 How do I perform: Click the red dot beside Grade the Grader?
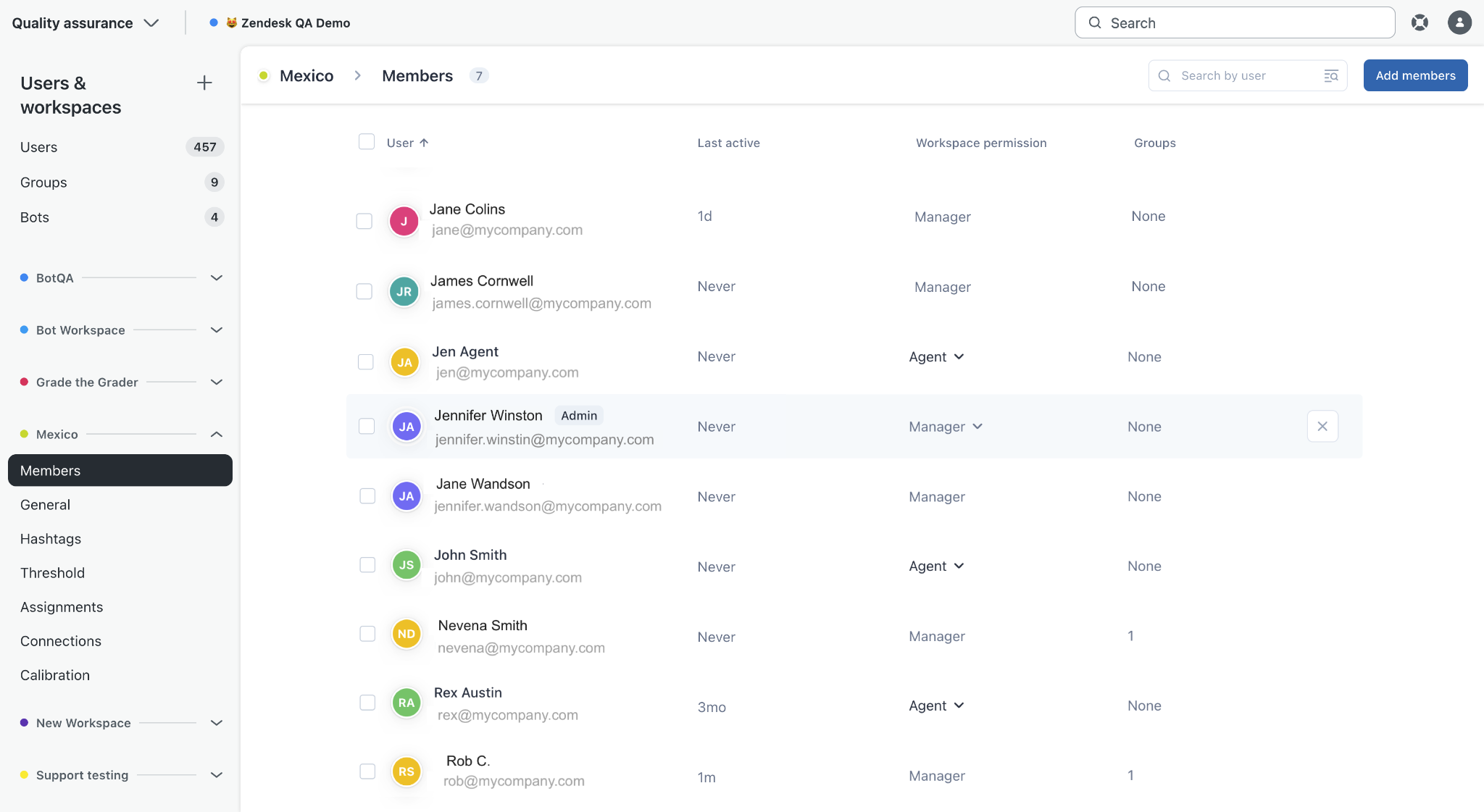[x=24, y=382]
